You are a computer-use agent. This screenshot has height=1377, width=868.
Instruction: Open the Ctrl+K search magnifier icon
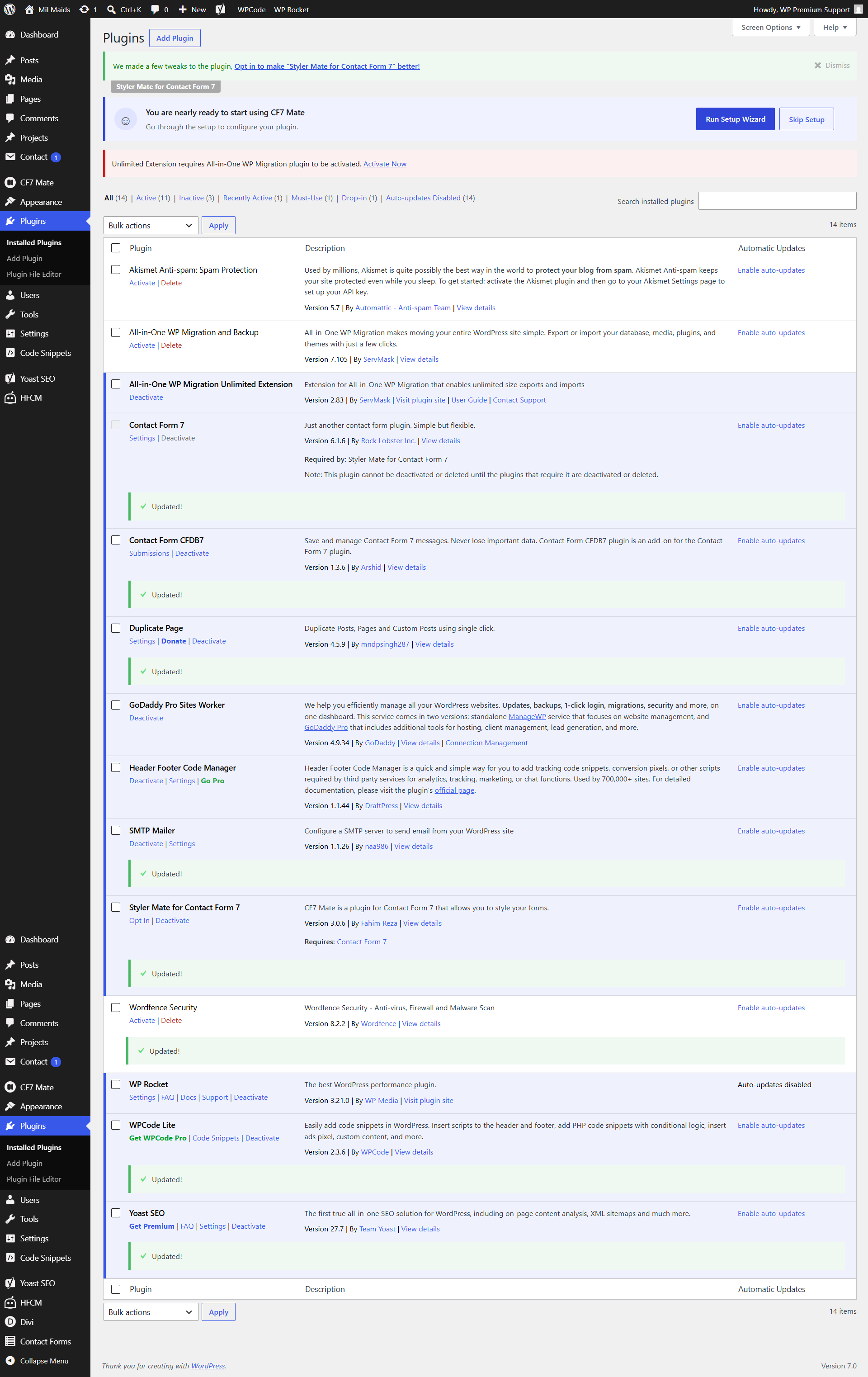[112, 9]
